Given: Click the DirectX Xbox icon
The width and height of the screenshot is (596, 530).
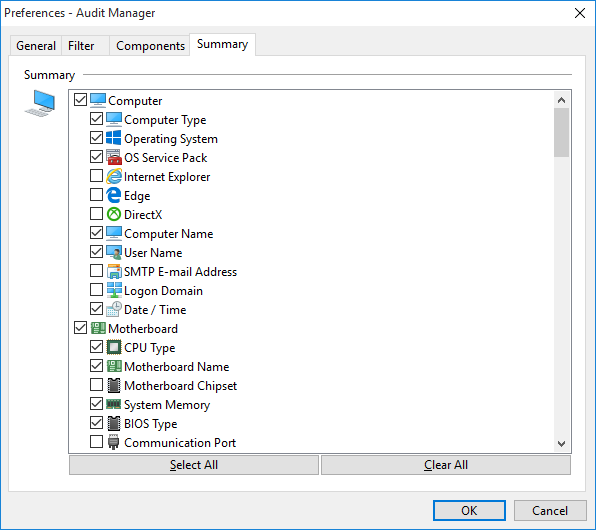Looking at the screenshot, I should [x=114, y=214].
